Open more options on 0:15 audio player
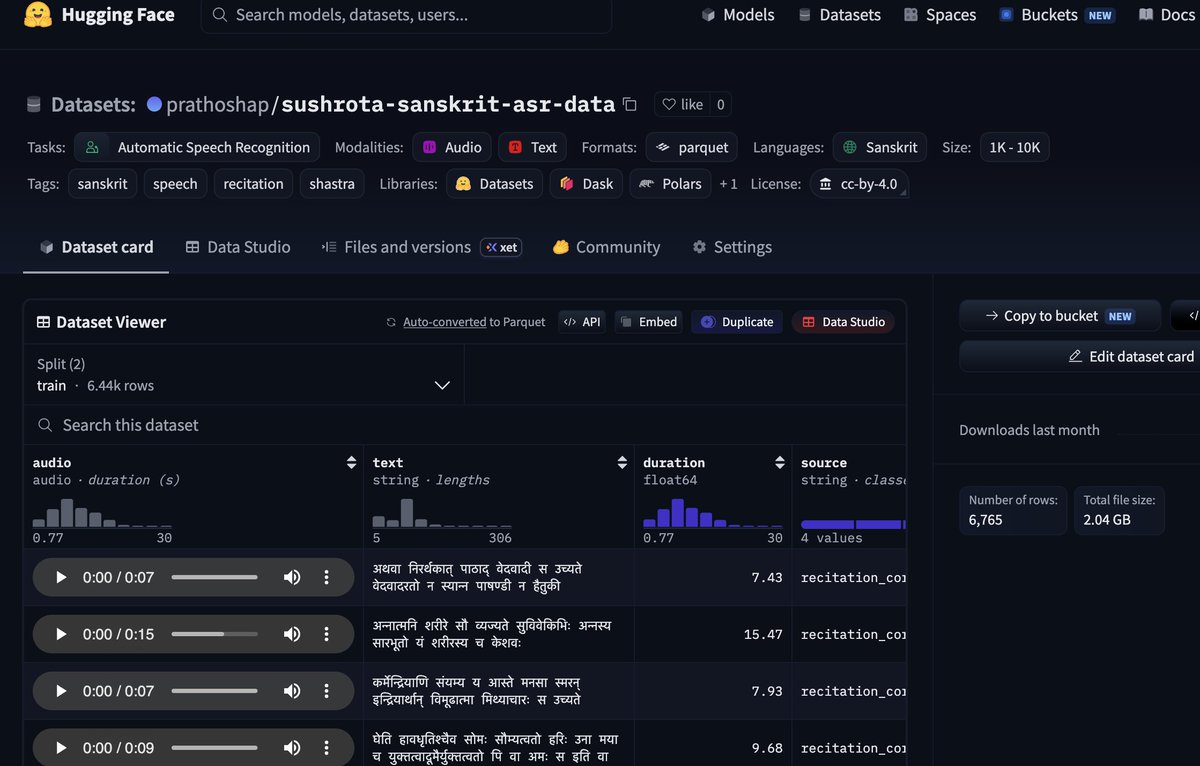Screen dimensions: 1200x766 [x=326, y=634]
